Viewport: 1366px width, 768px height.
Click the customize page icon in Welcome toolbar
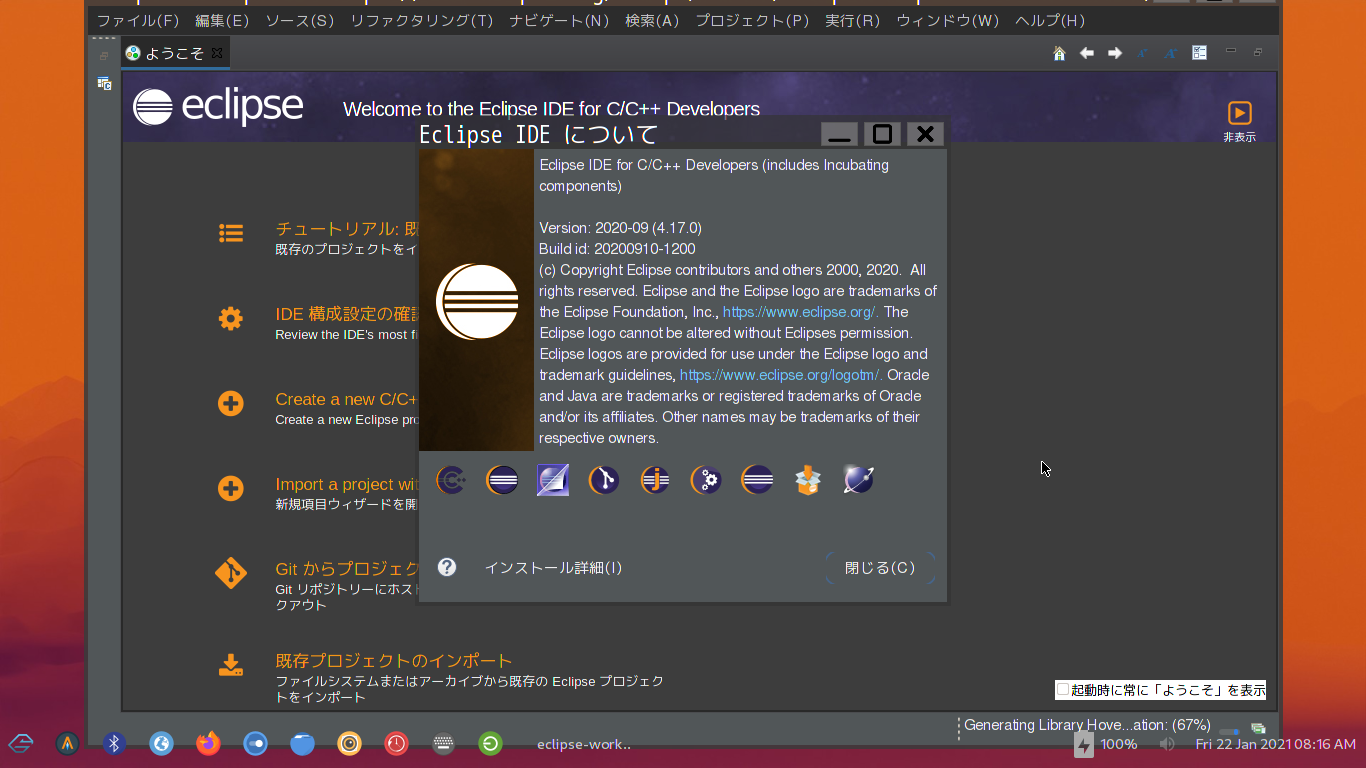1199,53
